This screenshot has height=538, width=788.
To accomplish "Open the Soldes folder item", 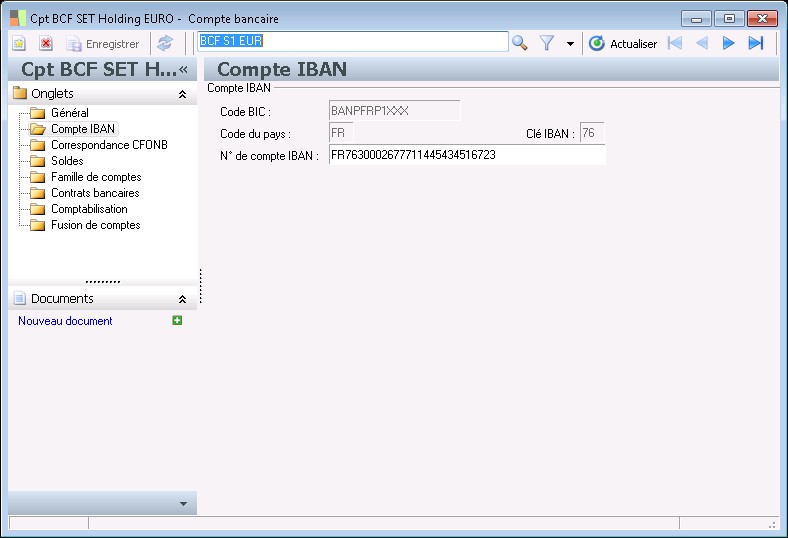I will point(67,161).
